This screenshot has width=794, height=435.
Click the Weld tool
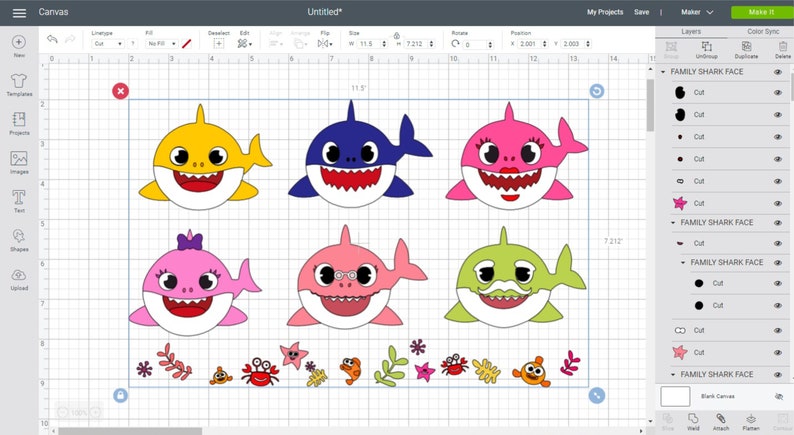(693, 421)
